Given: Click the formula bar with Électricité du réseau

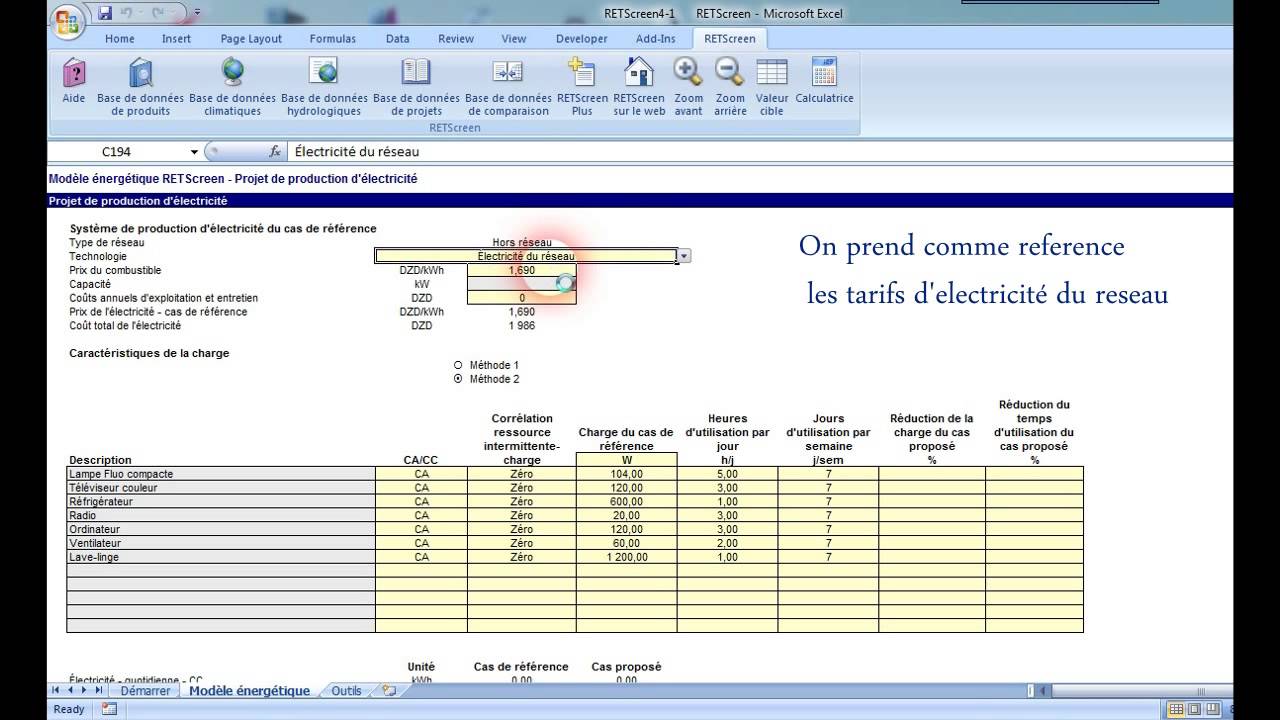Looking at the screenshot, I should tap(760, 152).
